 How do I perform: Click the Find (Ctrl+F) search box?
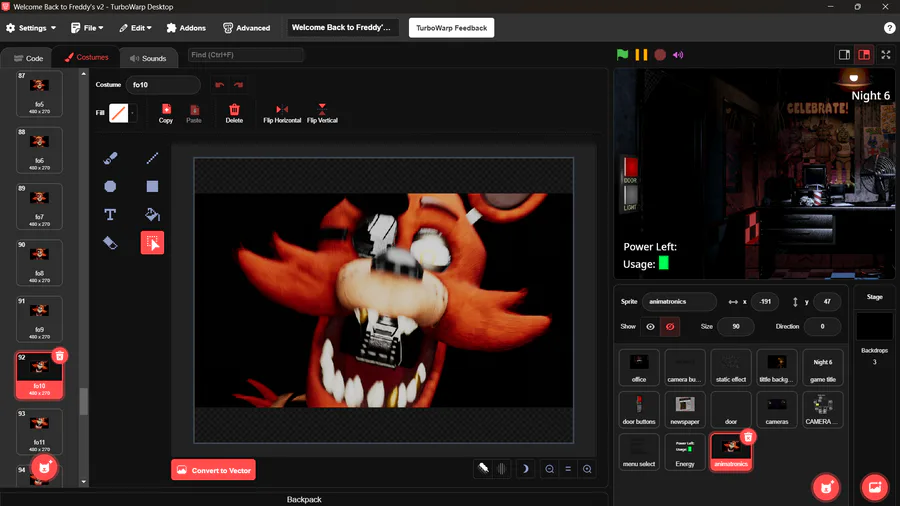(x=246, y=55)
